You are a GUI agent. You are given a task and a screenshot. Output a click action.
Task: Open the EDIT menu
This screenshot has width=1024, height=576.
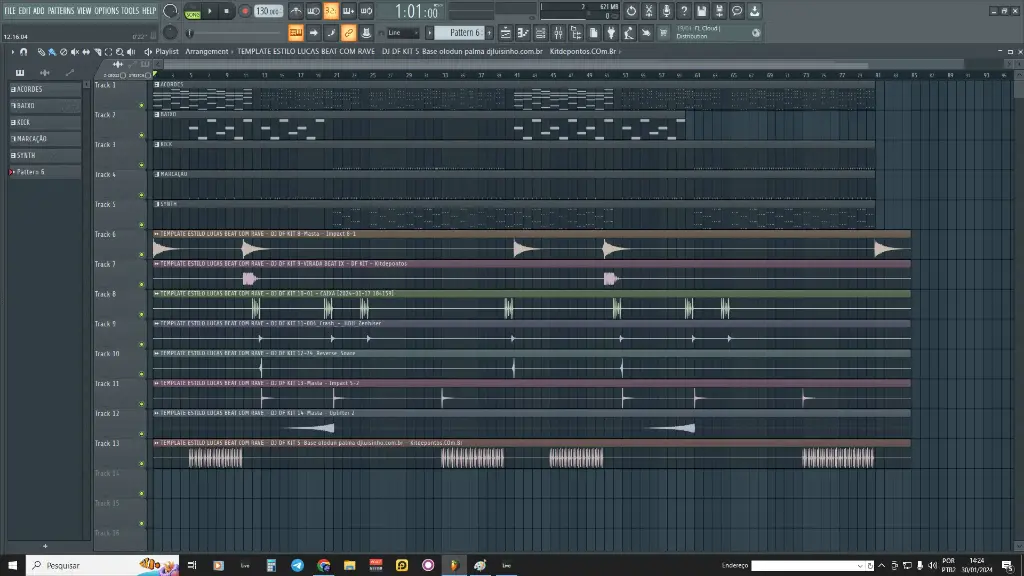[x=24, y=11]
